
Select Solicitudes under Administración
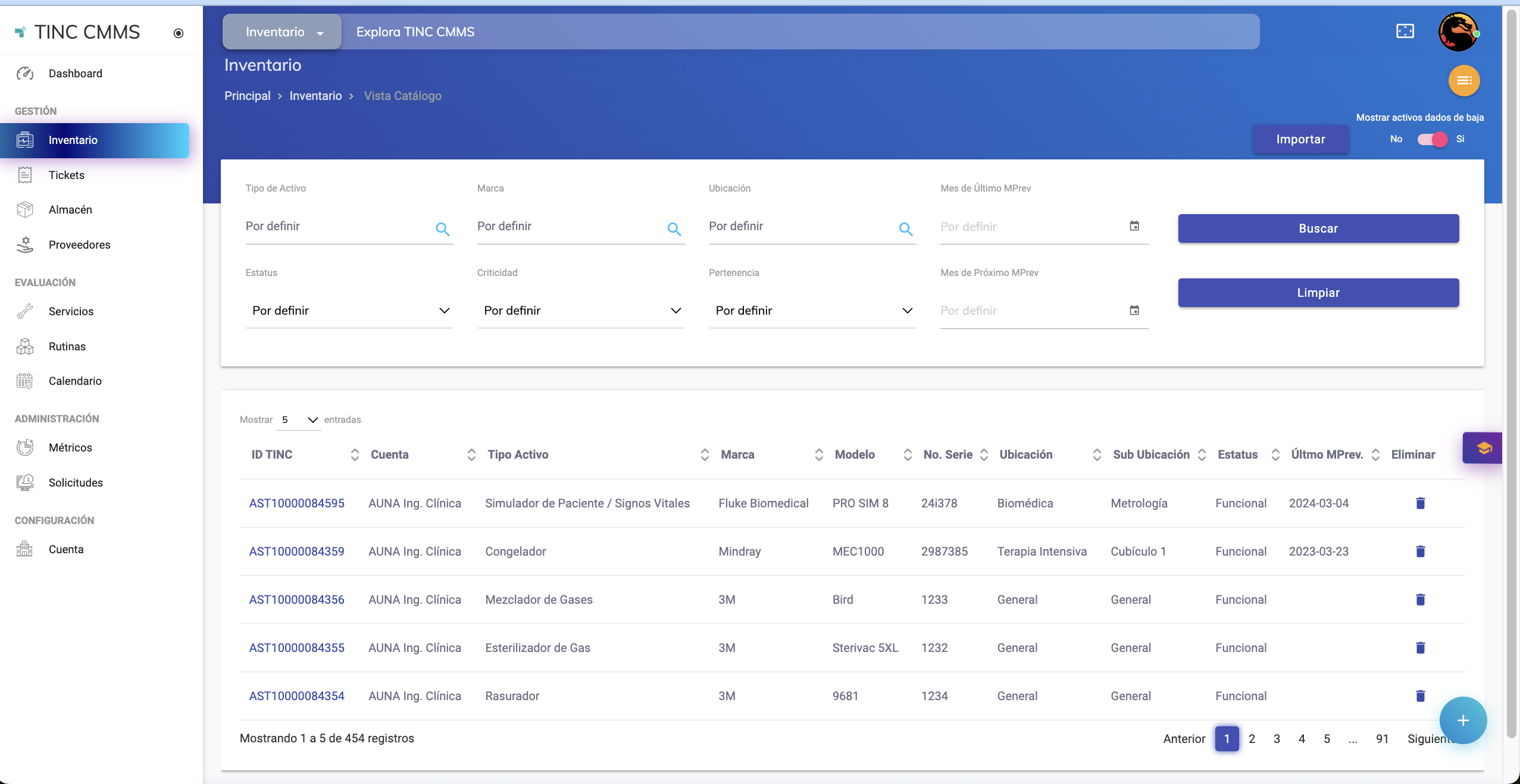click(x=76, y=482)
